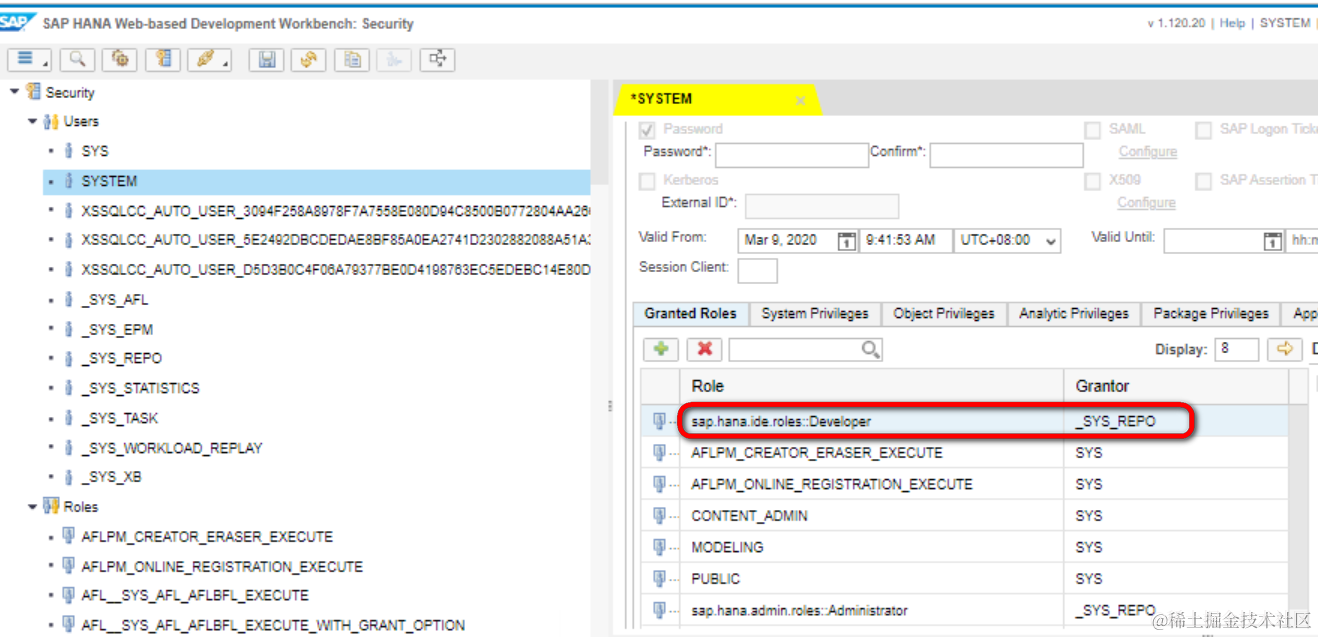Click the role icon beside CONTENT_ADMIN row
The height and width of the screenshot is (637, 1318).
tap(659, 515)
